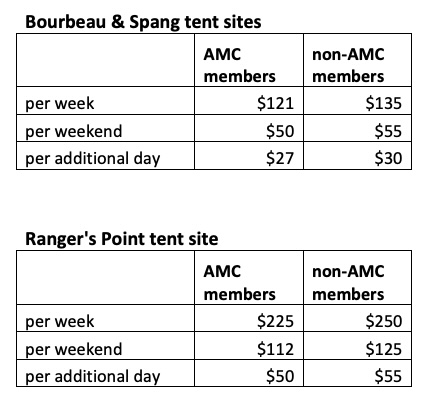438x411 pixels.
Task: Click AMC members header in Ranger's Point table
Action: click(x=239, y=283)
